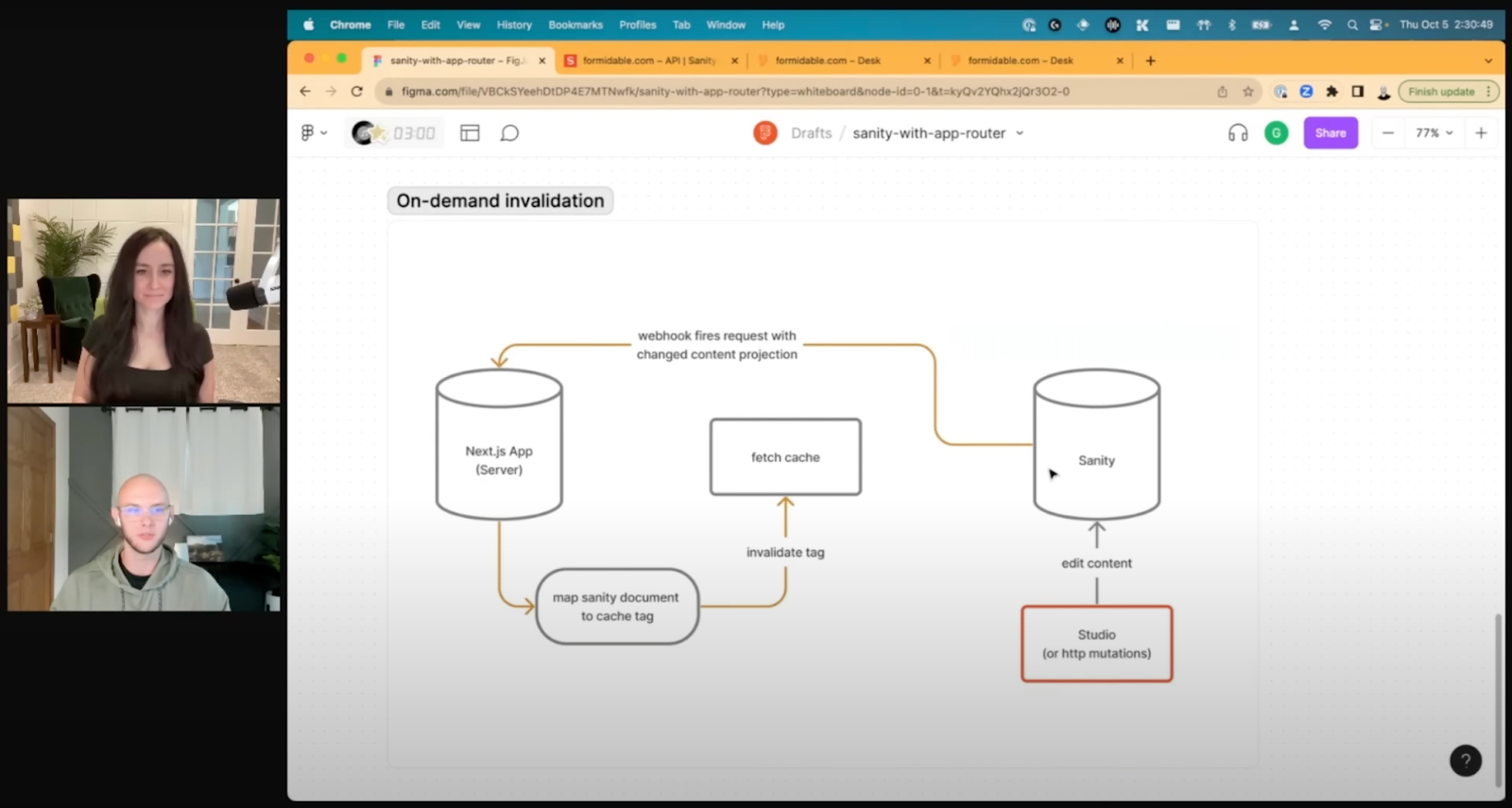Image resolution: width=1512 pixels, height=808 pixels.
Task: Toggle the Chrome side panel icon
Action: pyautogui.click(x=1357, y=92)
